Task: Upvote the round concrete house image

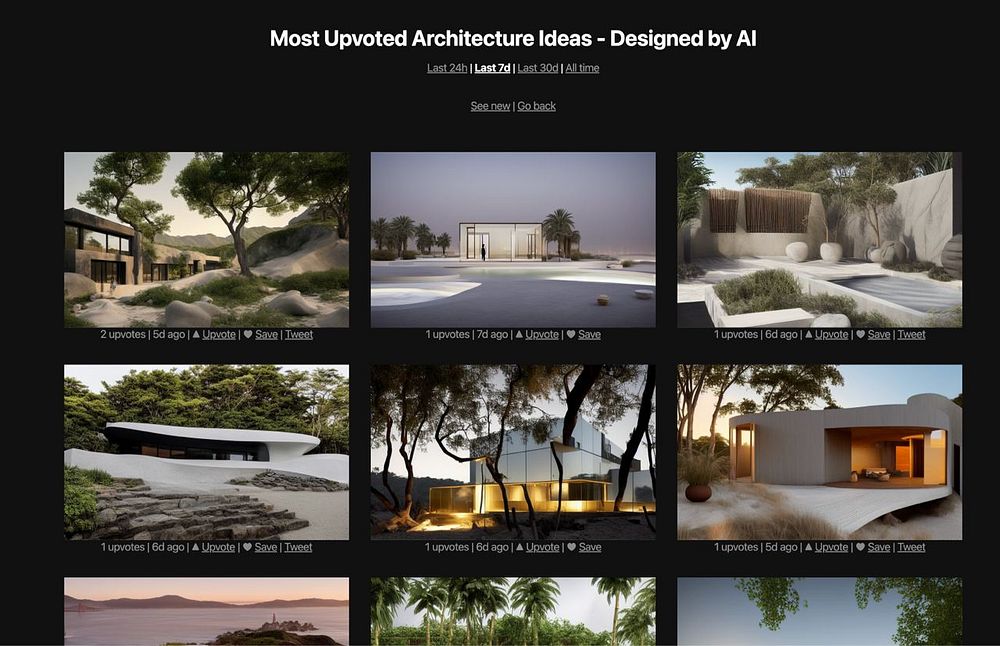Action: tap(832, 547)
